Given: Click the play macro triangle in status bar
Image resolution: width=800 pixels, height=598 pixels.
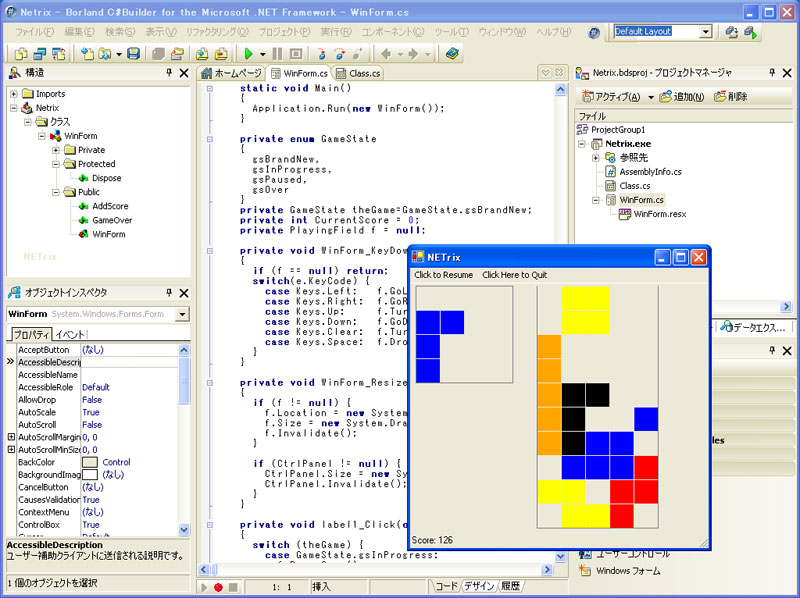Looking at the screenshot, I should pyautogui.click(x=205, y=587).
